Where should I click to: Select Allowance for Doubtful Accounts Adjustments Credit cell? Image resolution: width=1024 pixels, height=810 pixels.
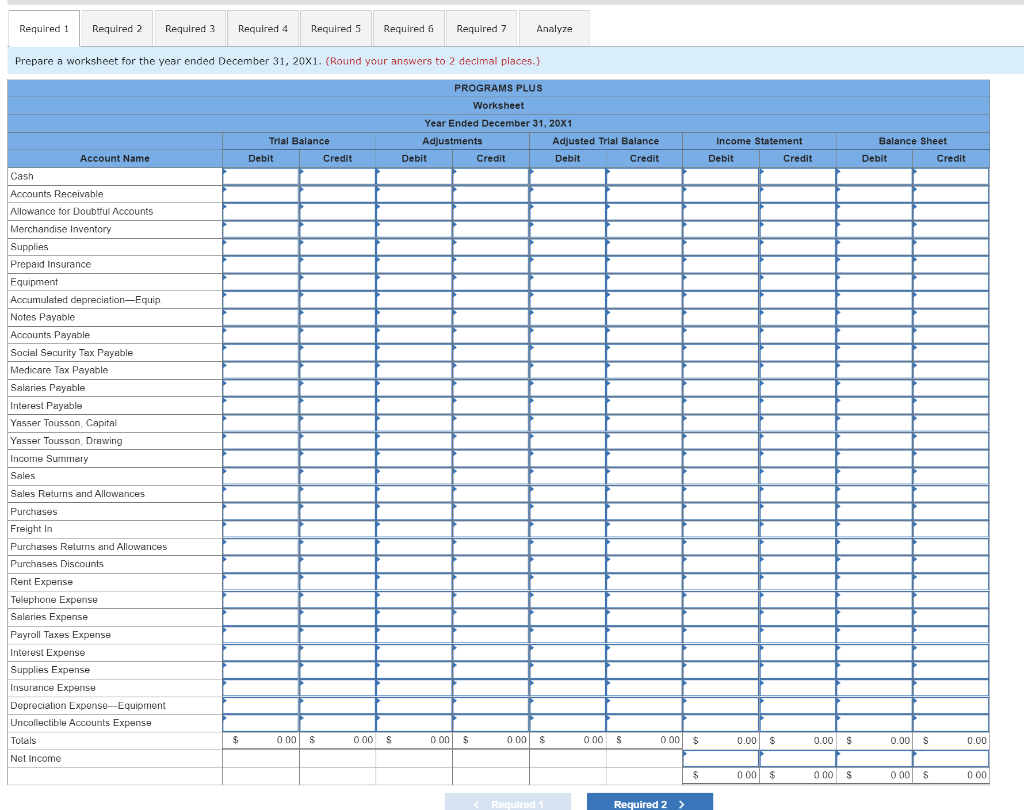pos(491,212)
